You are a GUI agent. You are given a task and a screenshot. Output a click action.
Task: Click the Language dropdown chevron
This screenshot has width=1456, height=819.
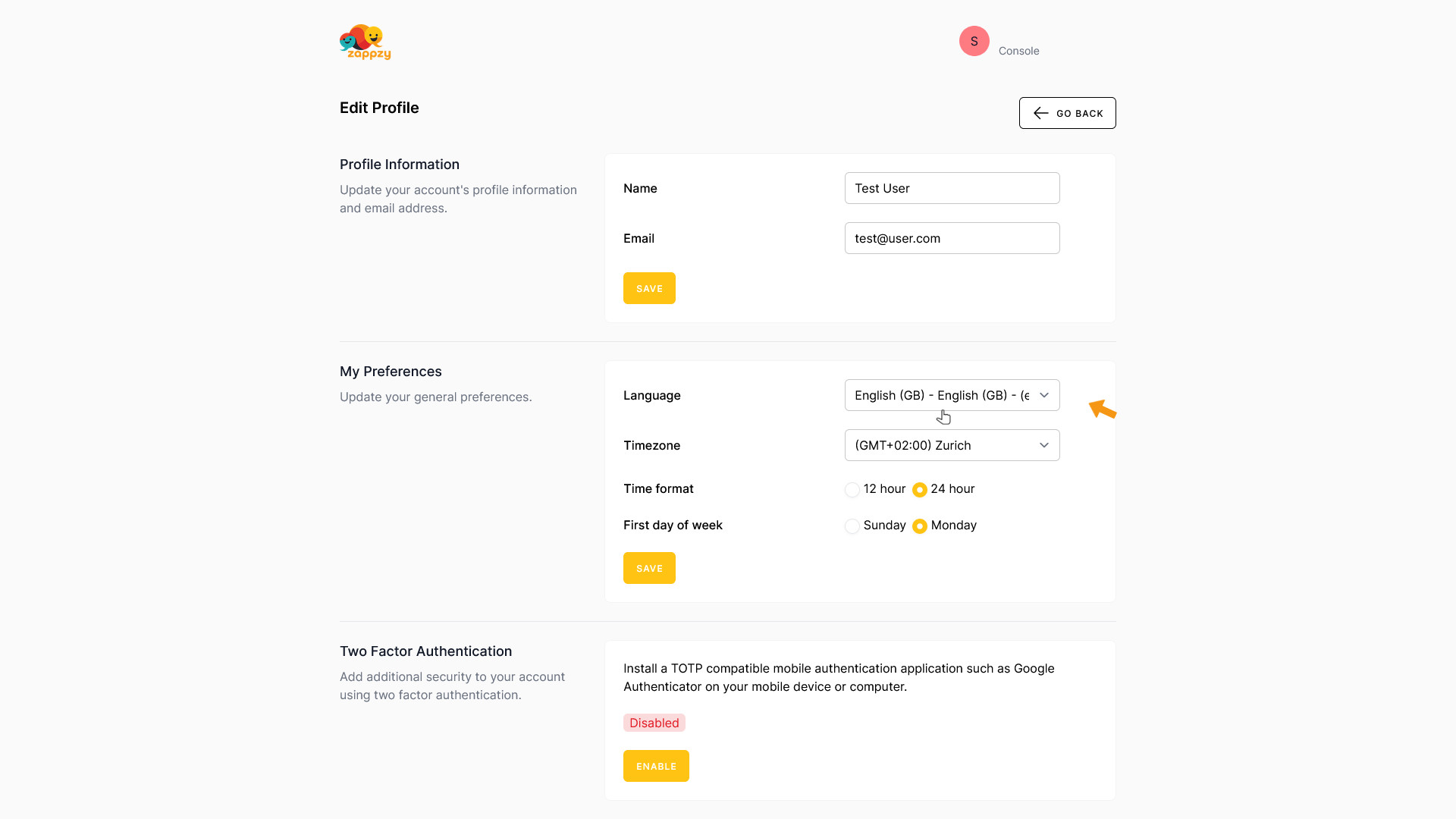(x=1044, y=395)
